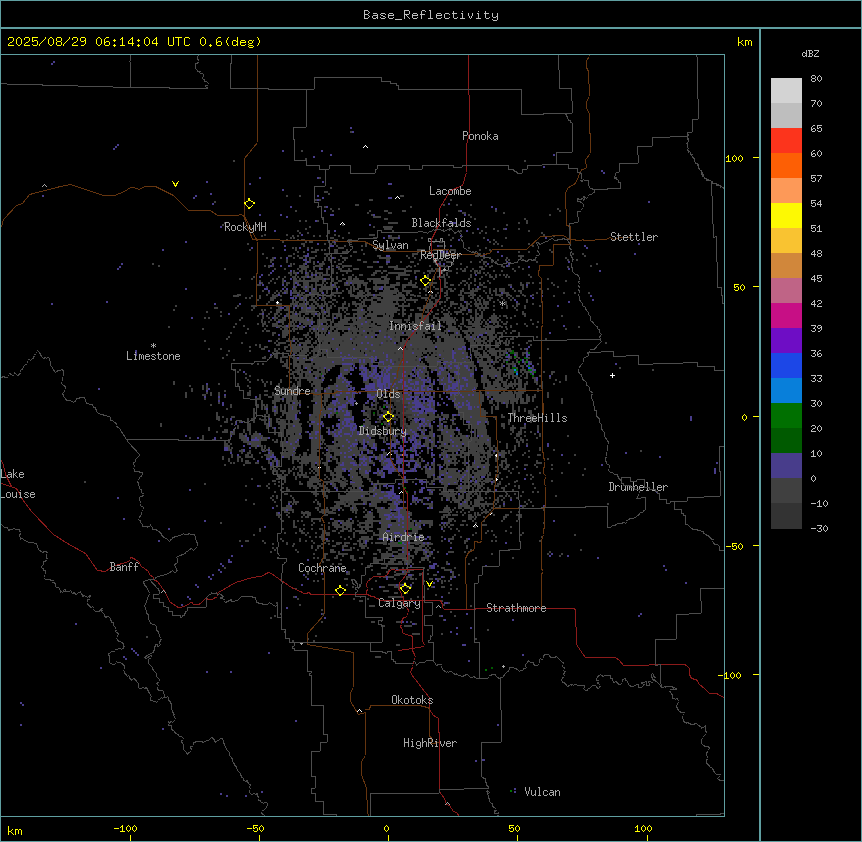Select the green 30 dBZ legend swatch
862x842 pixels.
(786, 416)
